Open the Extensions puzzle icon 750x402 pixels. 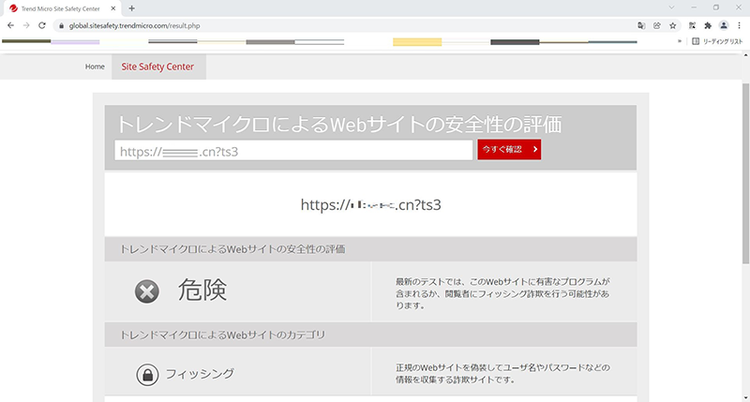coord(708,26)
